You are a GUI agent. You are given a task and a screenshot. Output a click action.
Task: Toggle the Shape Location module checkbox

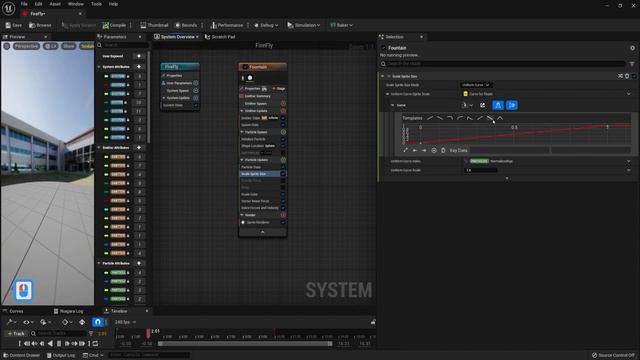[x=283, y=146]
